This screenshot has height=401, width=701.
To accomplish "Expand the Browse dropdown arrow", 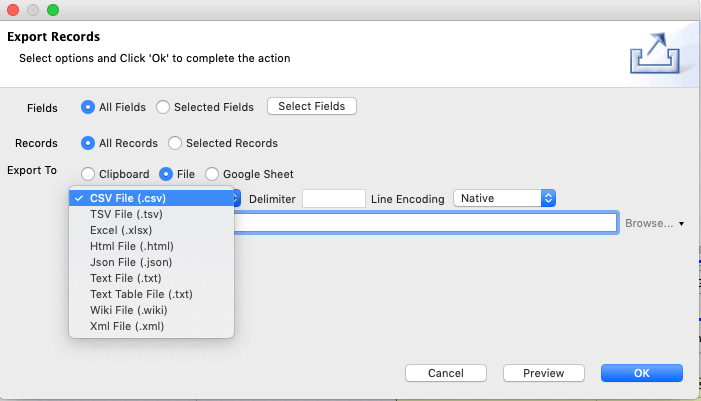I will (681, 224).
